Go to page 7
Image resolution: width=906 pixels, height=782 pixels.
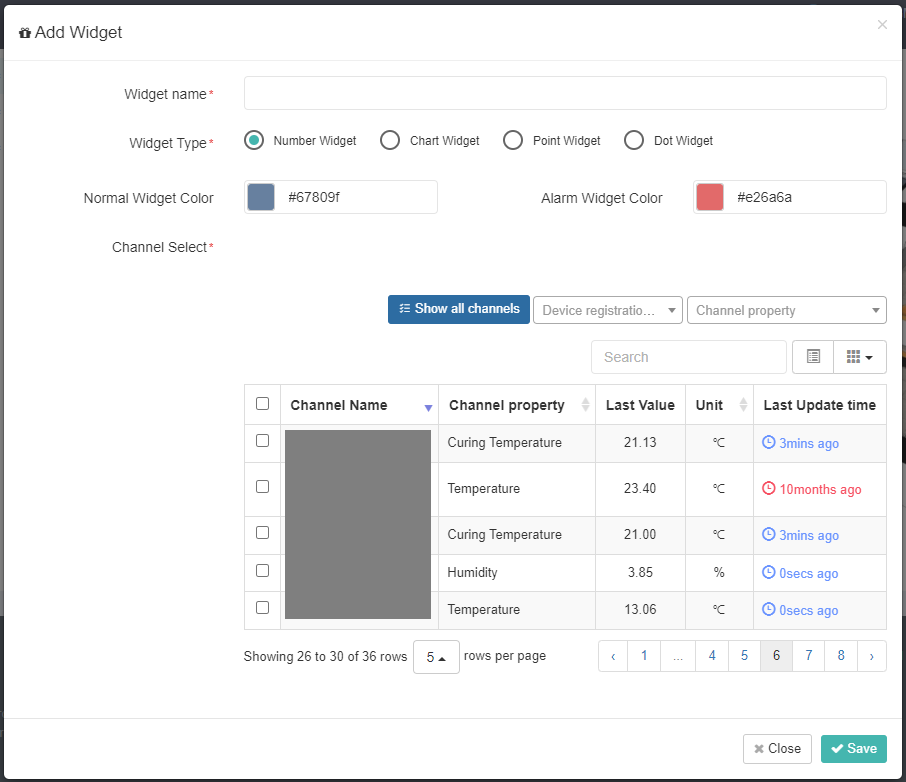click(x=809, y=656)
